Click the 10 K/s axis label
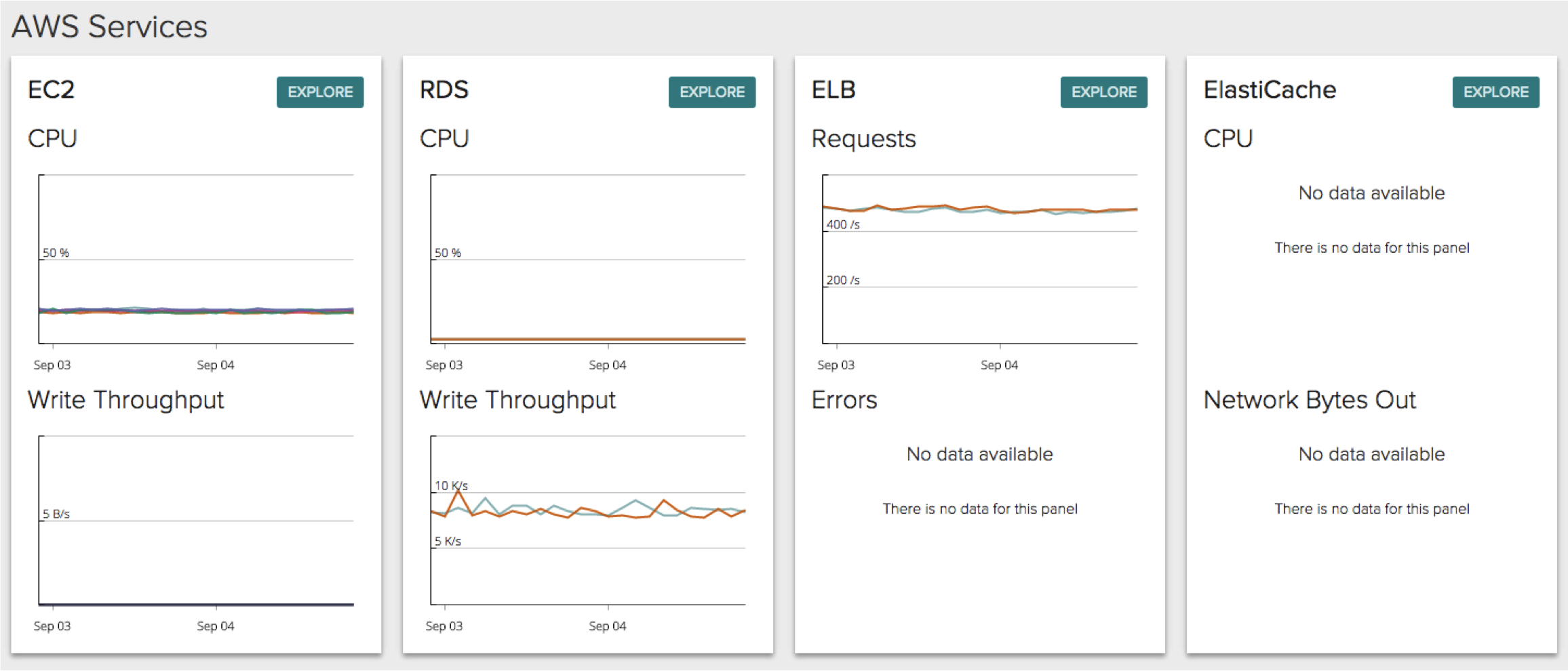Image resolution: width=1568 pixels, height=671 pixels. pos(451,486)
